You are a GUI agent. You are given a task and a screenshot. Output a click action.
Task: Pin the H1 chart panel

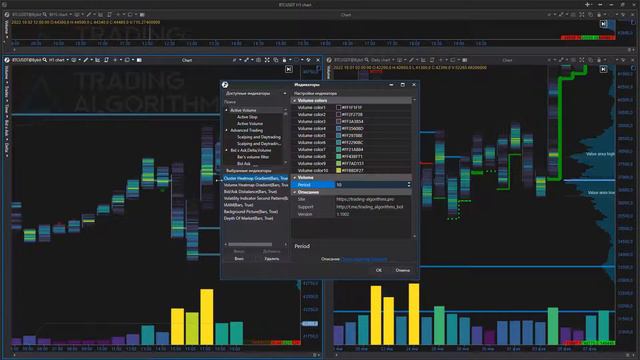pyautogui.click(x=309, y=60)
